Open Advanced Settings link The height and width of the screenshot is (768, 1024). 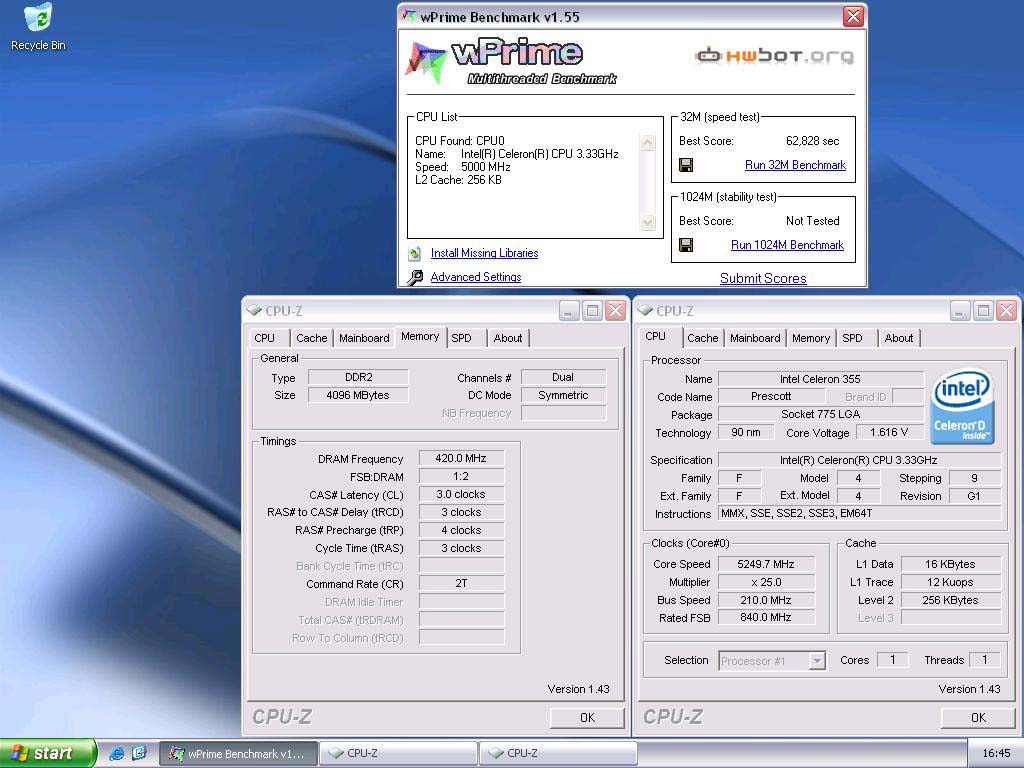coord(475,277)
